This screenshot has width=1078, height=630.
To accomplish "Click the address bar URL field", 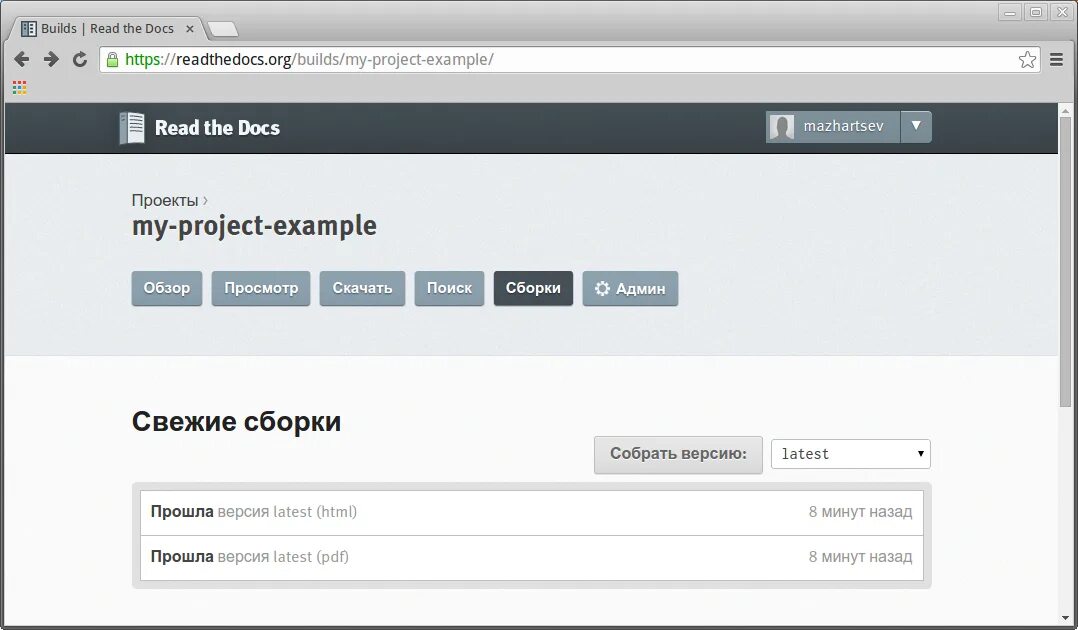I will 571,60.
